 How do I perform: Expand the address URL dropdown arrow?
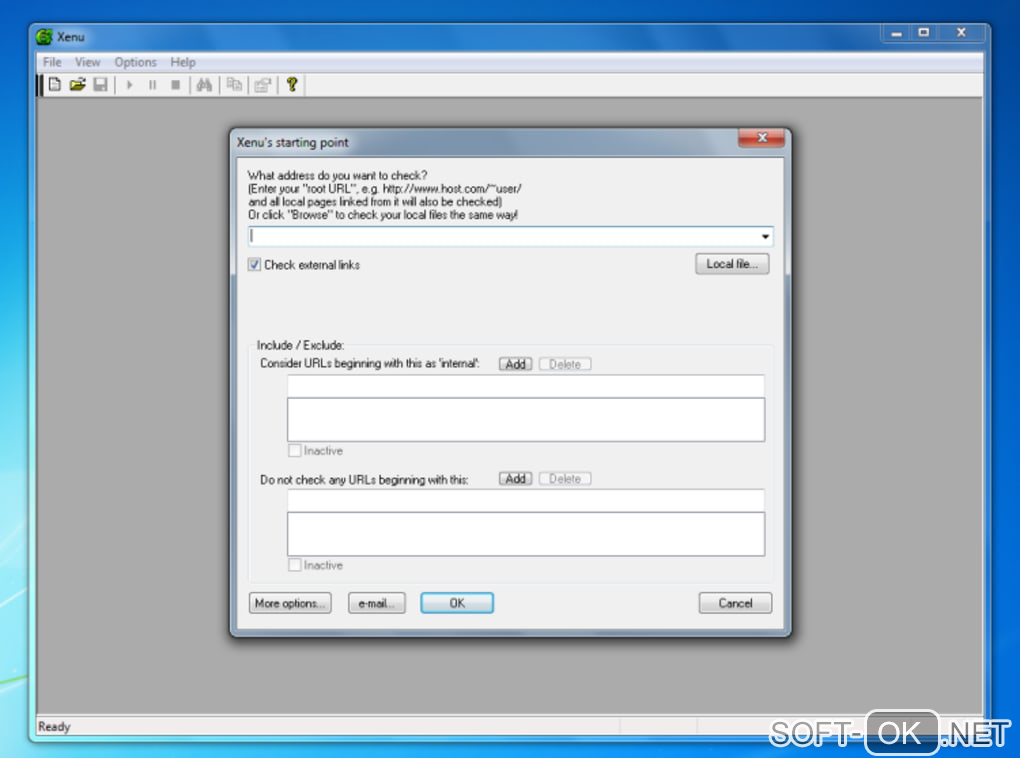pyautogui.click(x=765, y=236)
